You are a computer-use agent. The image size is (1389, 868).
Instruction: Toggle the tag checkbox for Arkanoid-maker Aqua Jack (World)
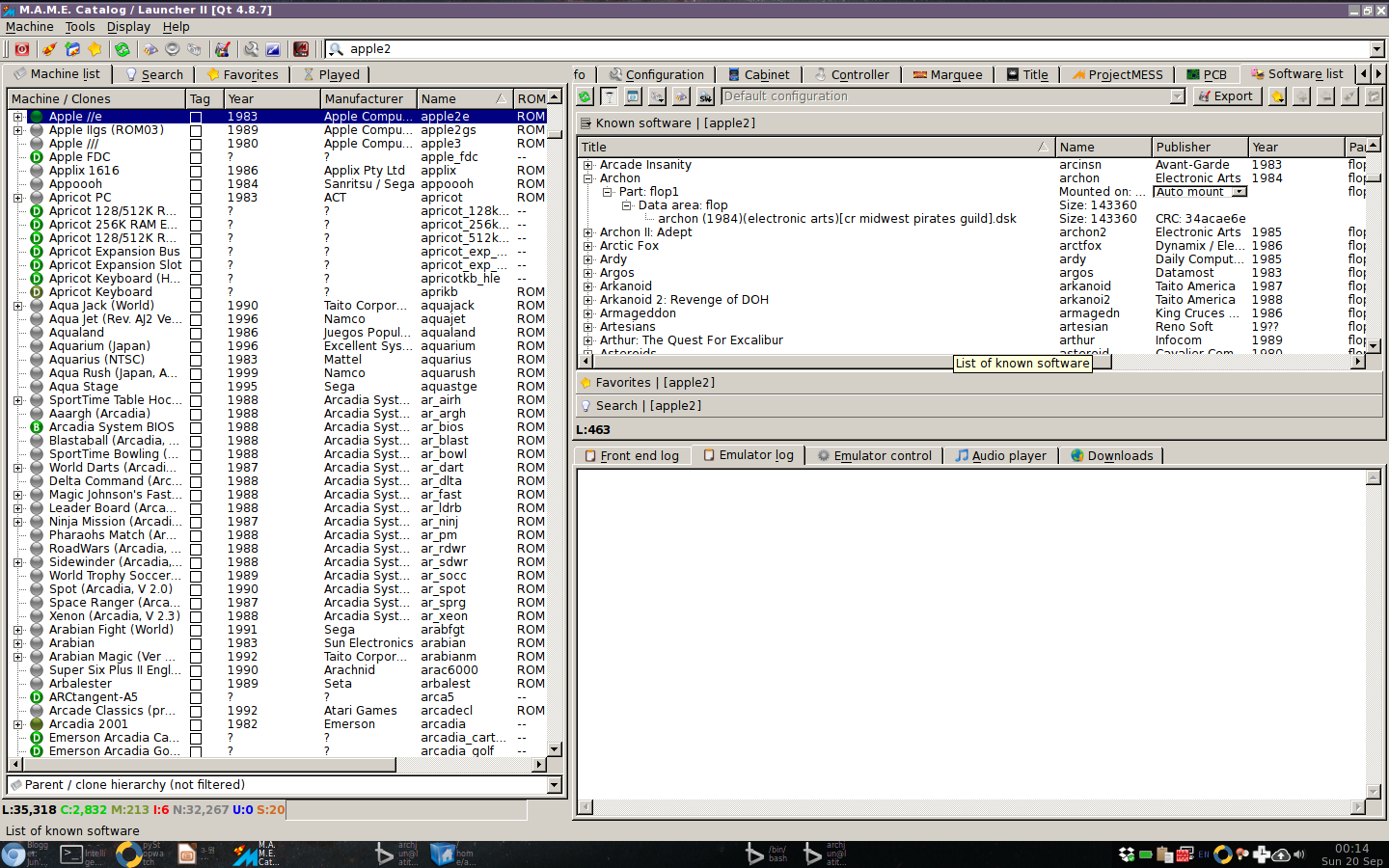[196, 306]
